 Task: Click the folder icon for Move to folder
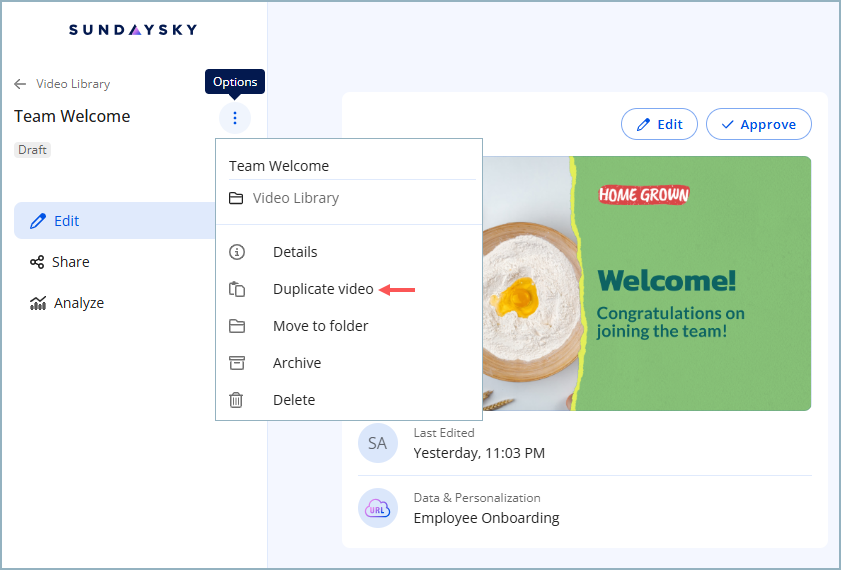point(237,326)
